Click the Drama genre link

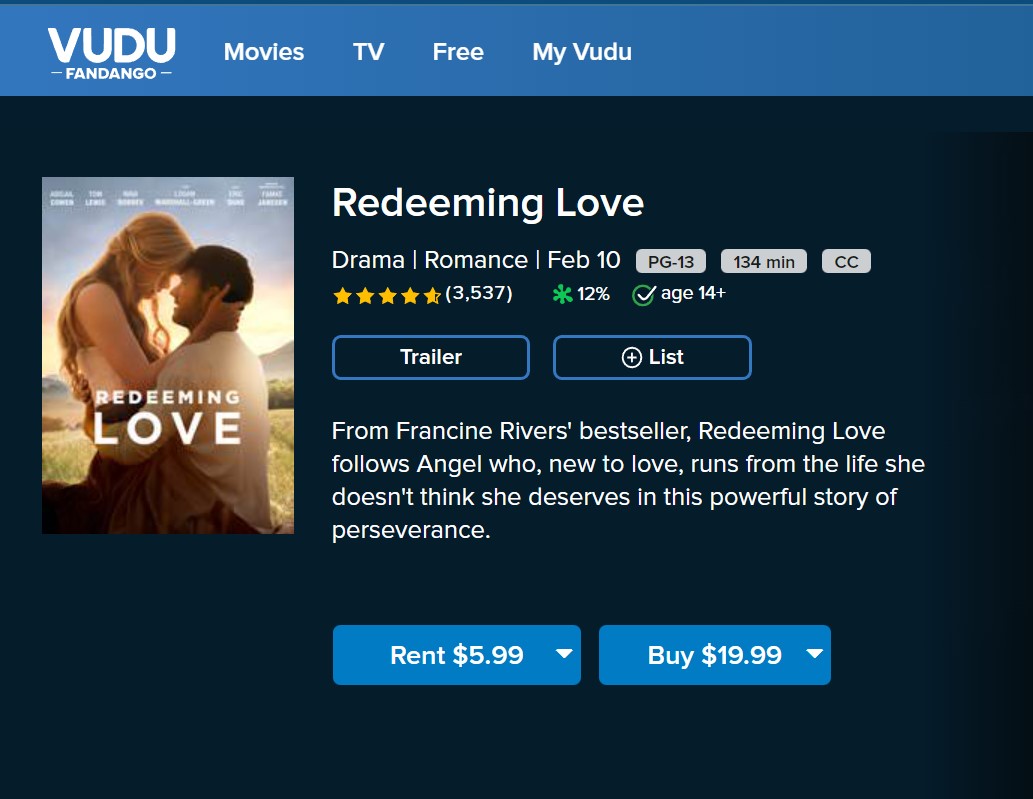point(369,260)
